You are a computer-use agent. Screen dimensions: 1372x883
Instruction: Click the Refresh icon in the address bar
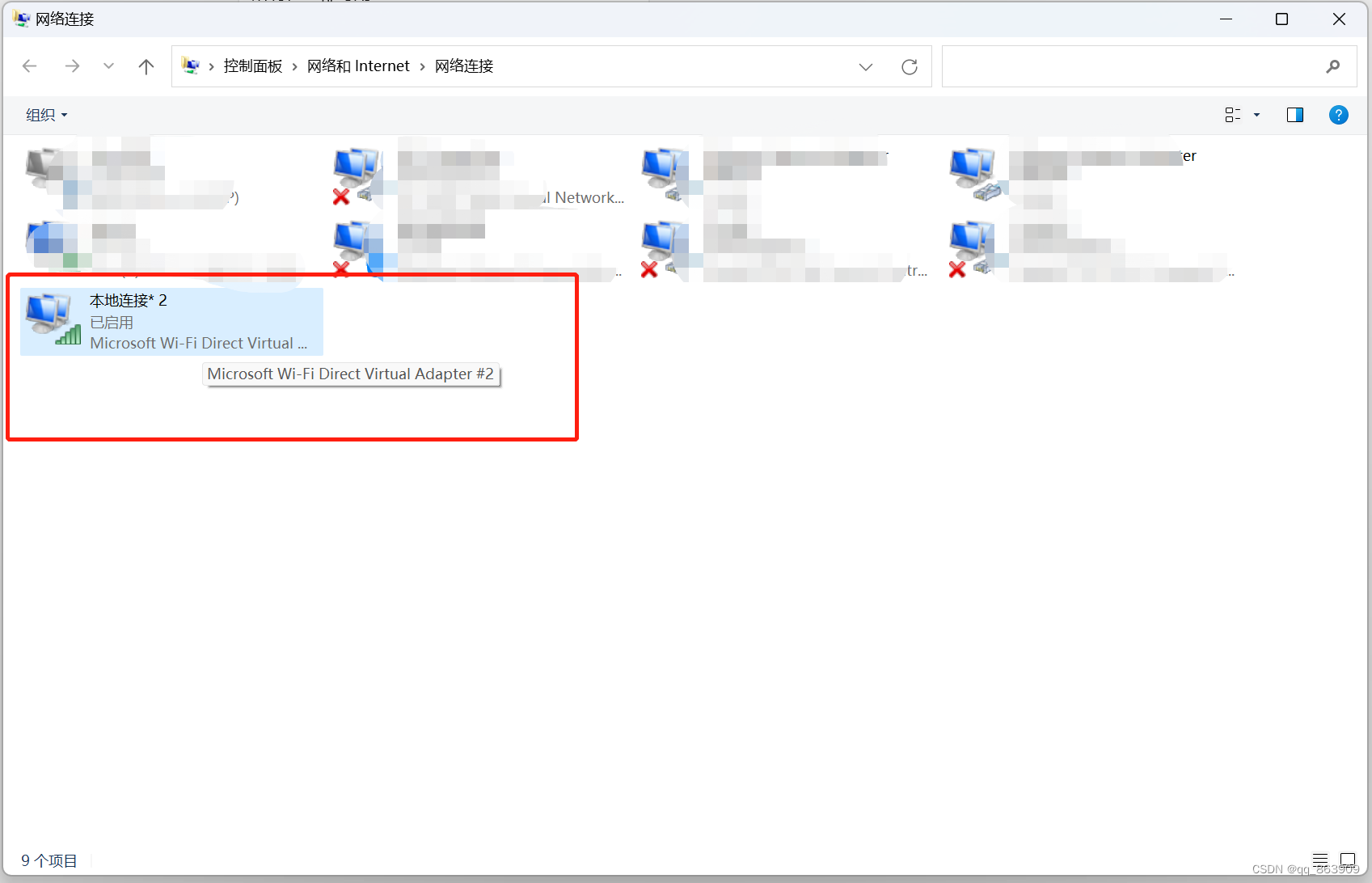[909, 66]
